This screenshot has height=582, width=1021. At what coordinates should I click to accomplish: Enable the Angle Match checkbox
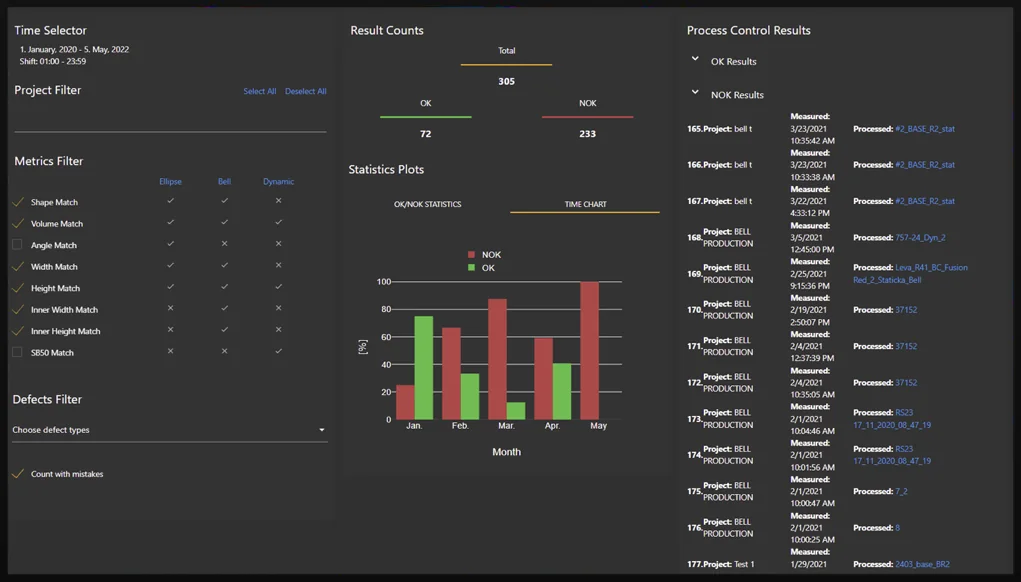(18, 245)
